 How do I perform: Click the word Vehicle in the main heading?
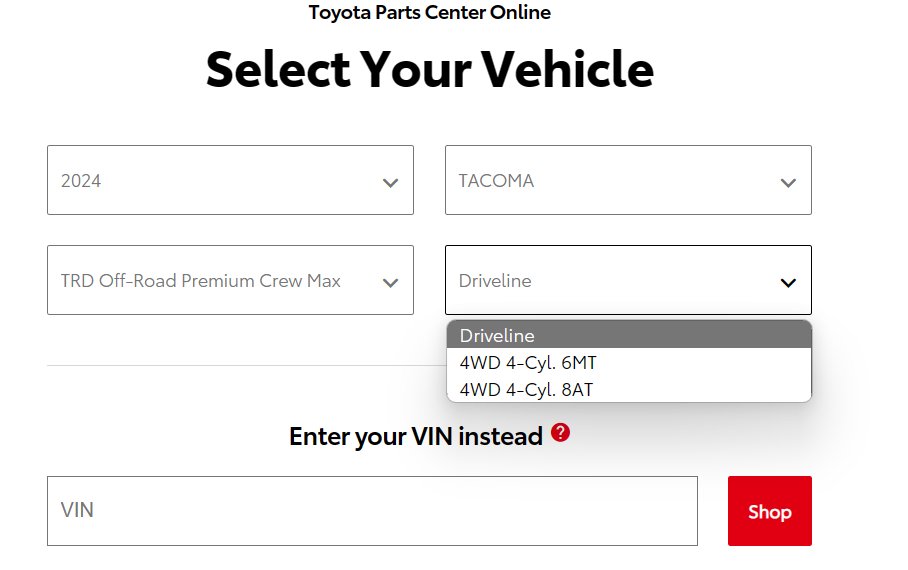(568, 70)
